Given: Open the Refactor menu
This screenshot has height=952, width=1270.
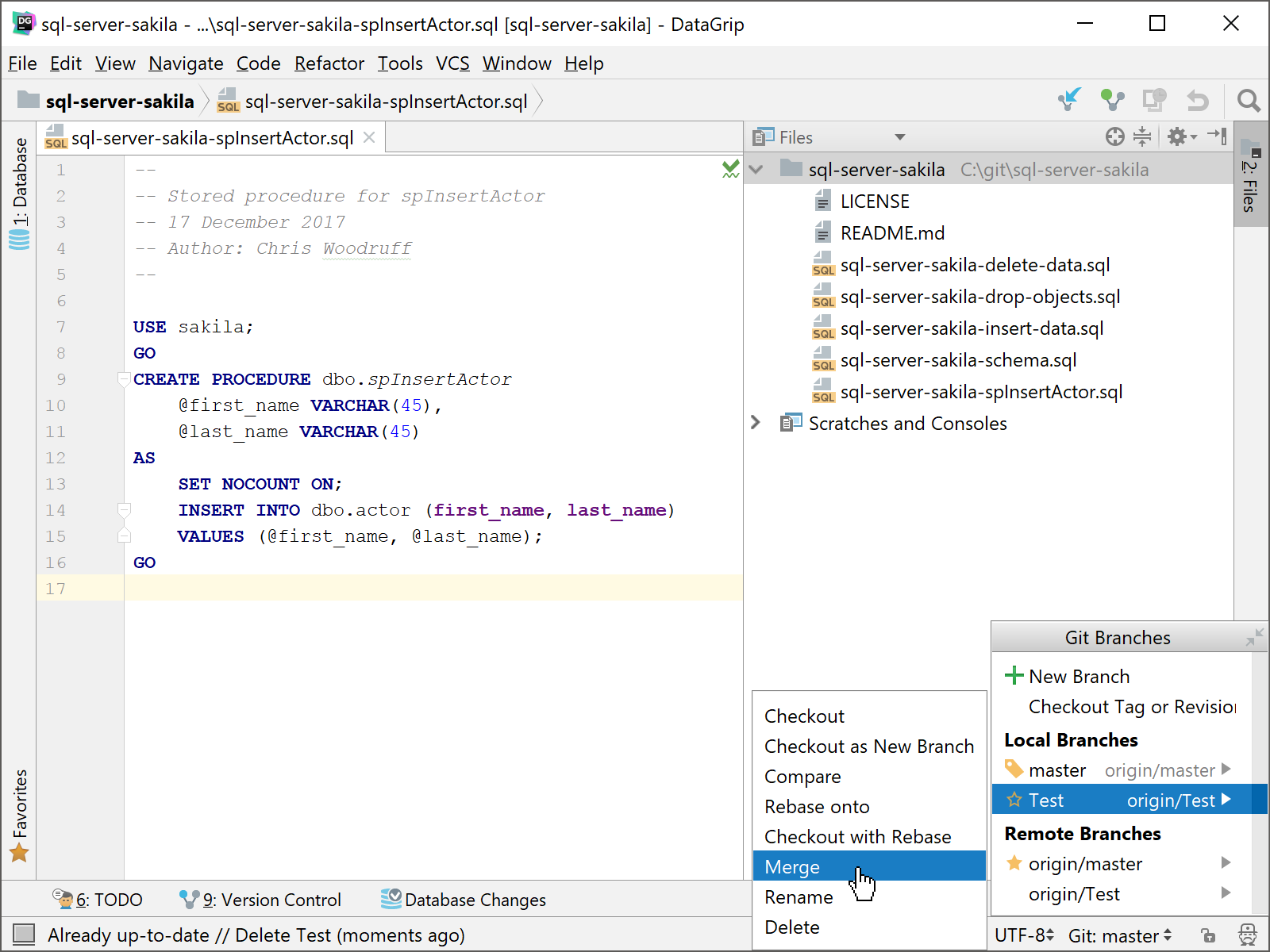Looking at the screenshot, I should 329,63.
